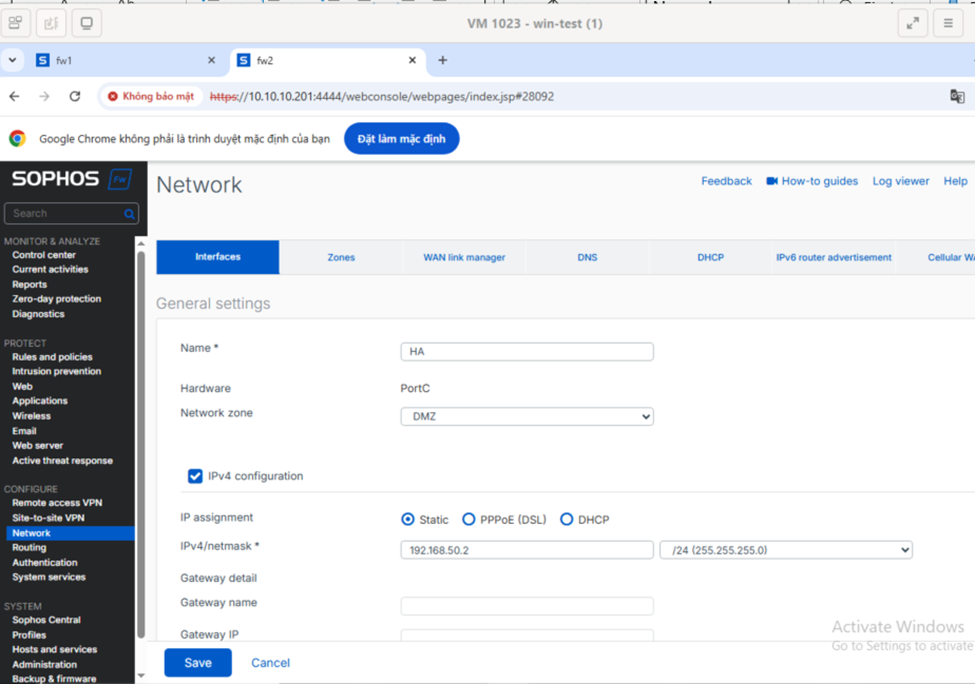Viewport: 975px width, 684px height.
Task: Open the VM hamburger menu icon
Action: tap(948, 23)
